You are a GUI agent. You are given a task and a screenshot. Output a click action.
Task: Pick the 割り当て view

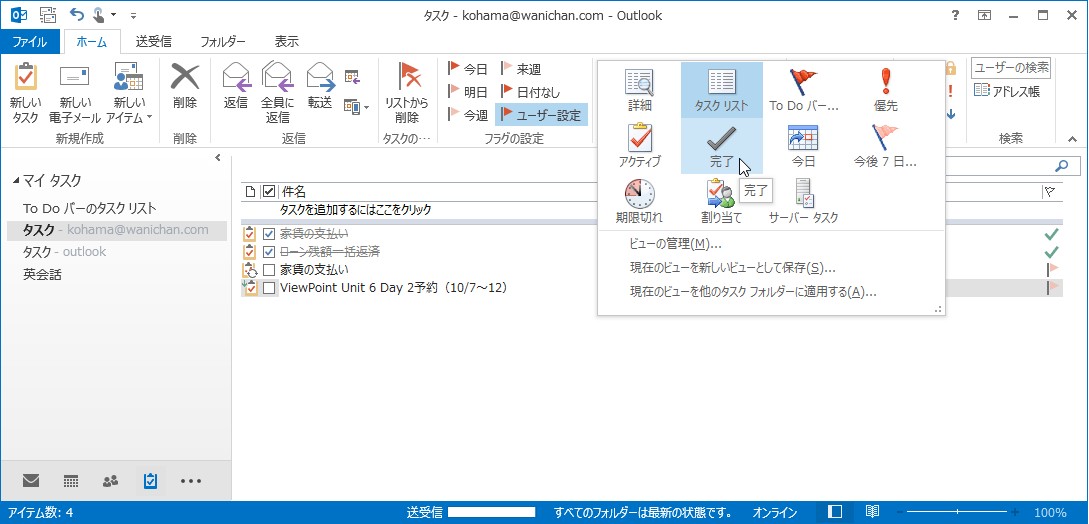click(x=722, y=202)
